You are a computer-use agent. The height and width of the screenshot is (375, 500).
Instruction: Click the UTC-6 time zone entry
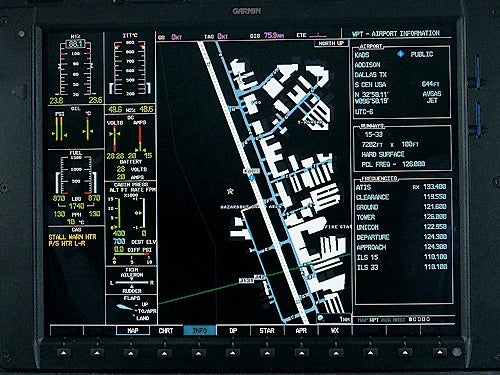pyautogui.click(x=364, y=112)
